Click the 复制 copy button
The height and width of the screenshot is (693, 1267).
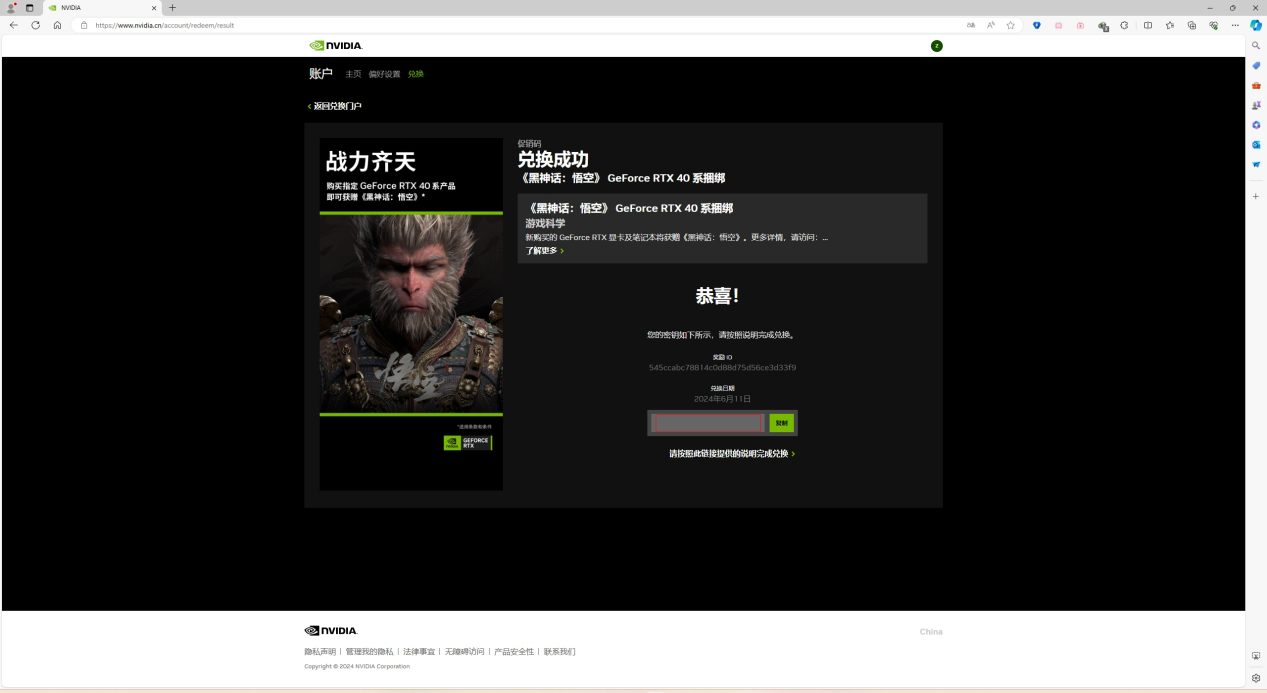(782, 423)
